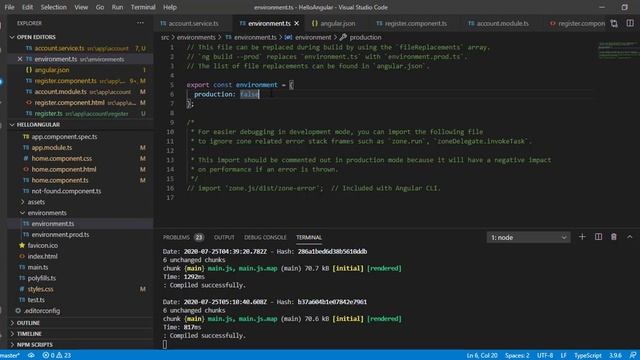Open the Selection menu
This screenshot has width=640, height=360.
[53, 7]
